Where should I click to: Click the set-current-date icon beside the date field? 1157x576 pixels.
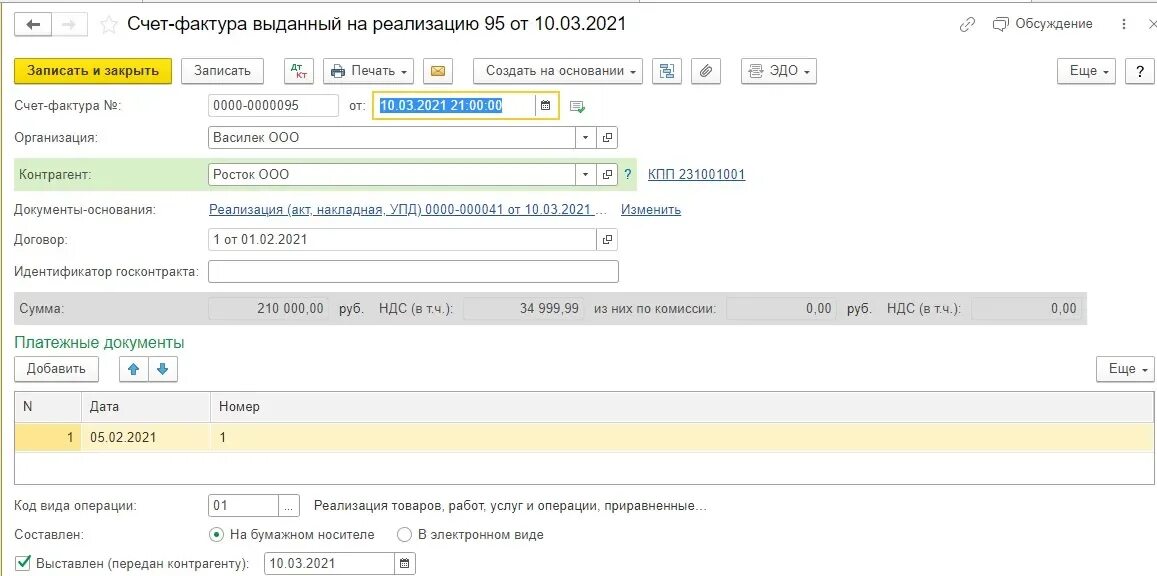point(578,104)
